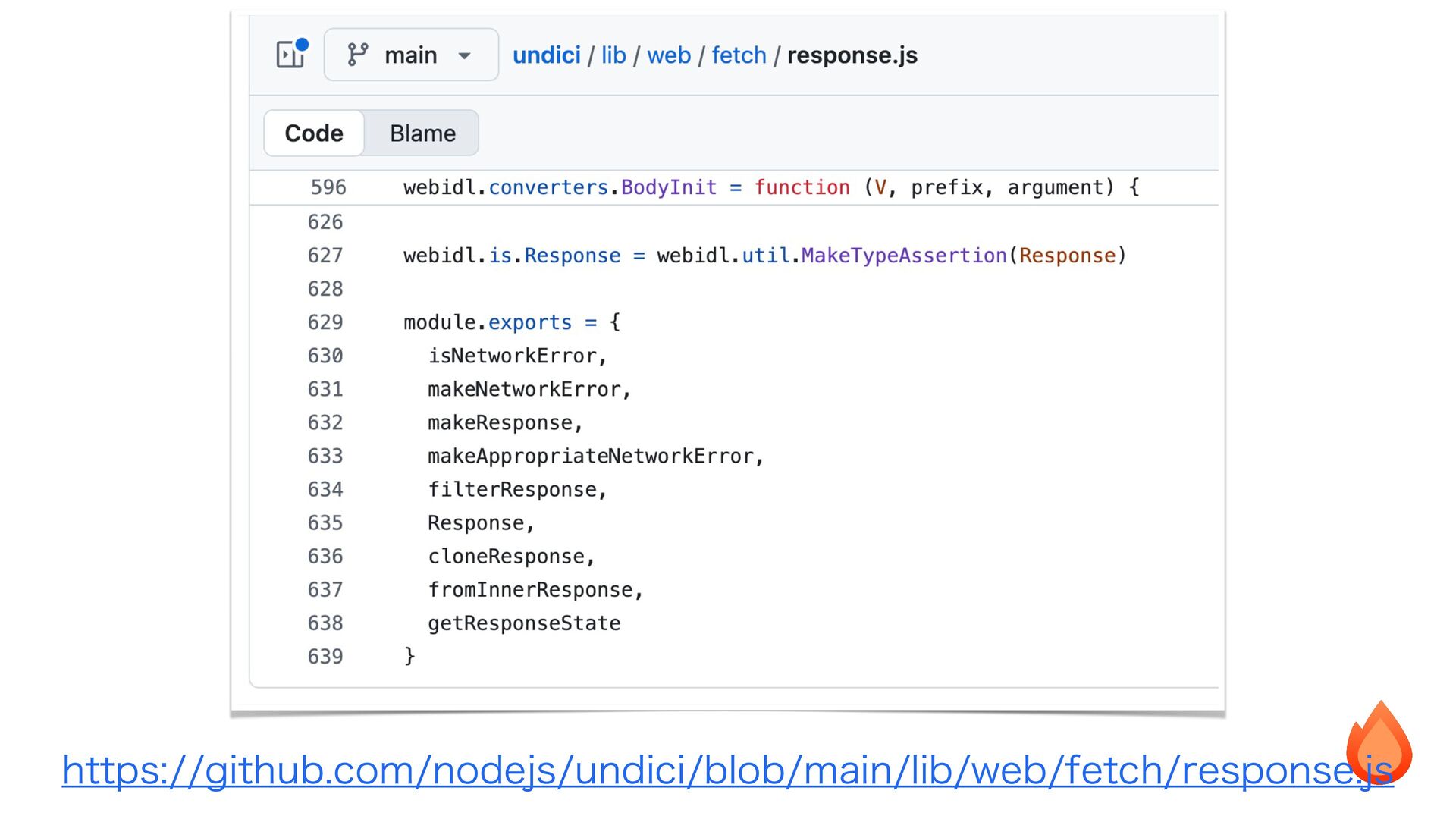
Task: Click the MakeTypeAssertion function name
Action: 903,256
